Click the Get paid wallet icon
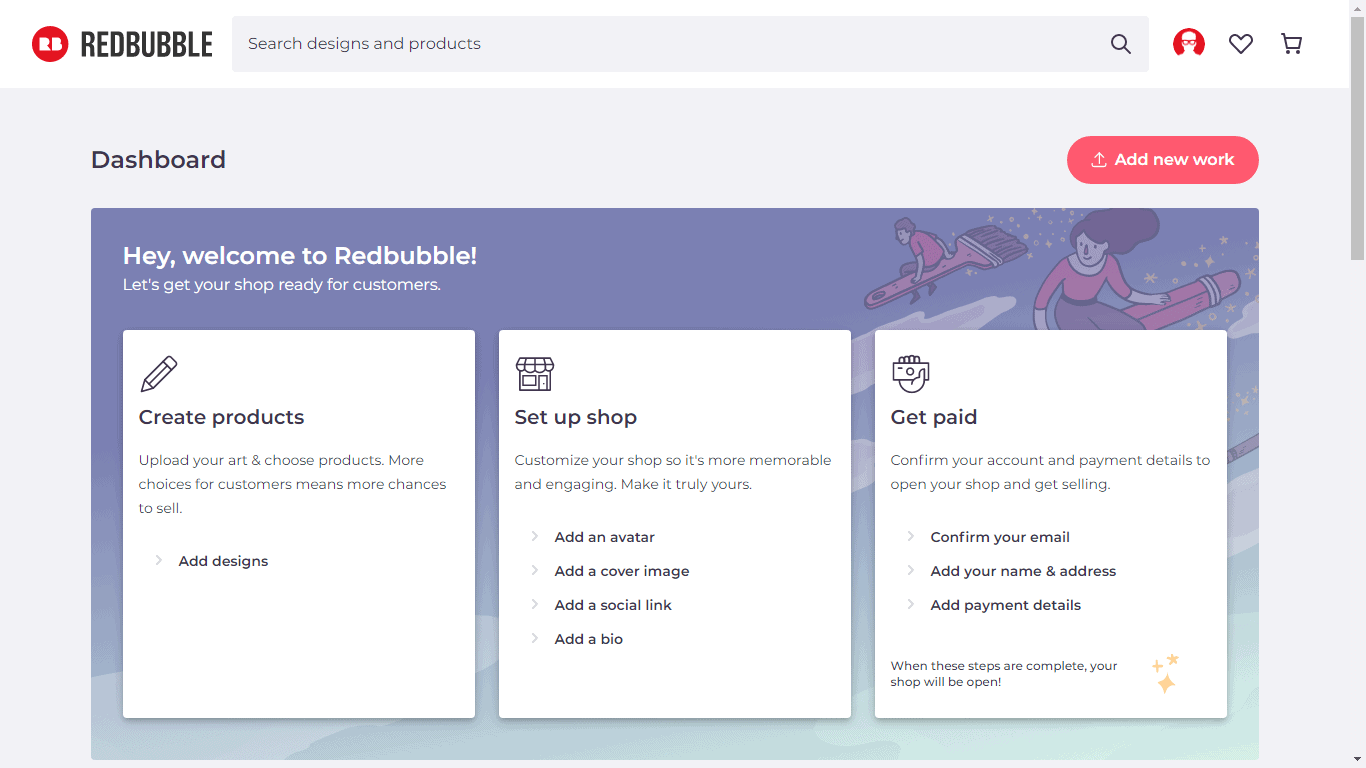 pos(910,374)
